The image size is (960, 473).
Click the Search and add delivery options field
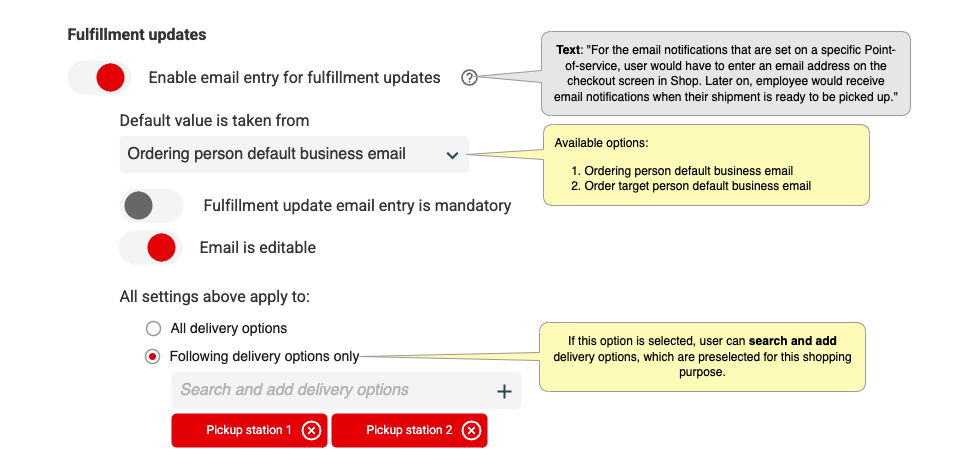pos(330,390)
